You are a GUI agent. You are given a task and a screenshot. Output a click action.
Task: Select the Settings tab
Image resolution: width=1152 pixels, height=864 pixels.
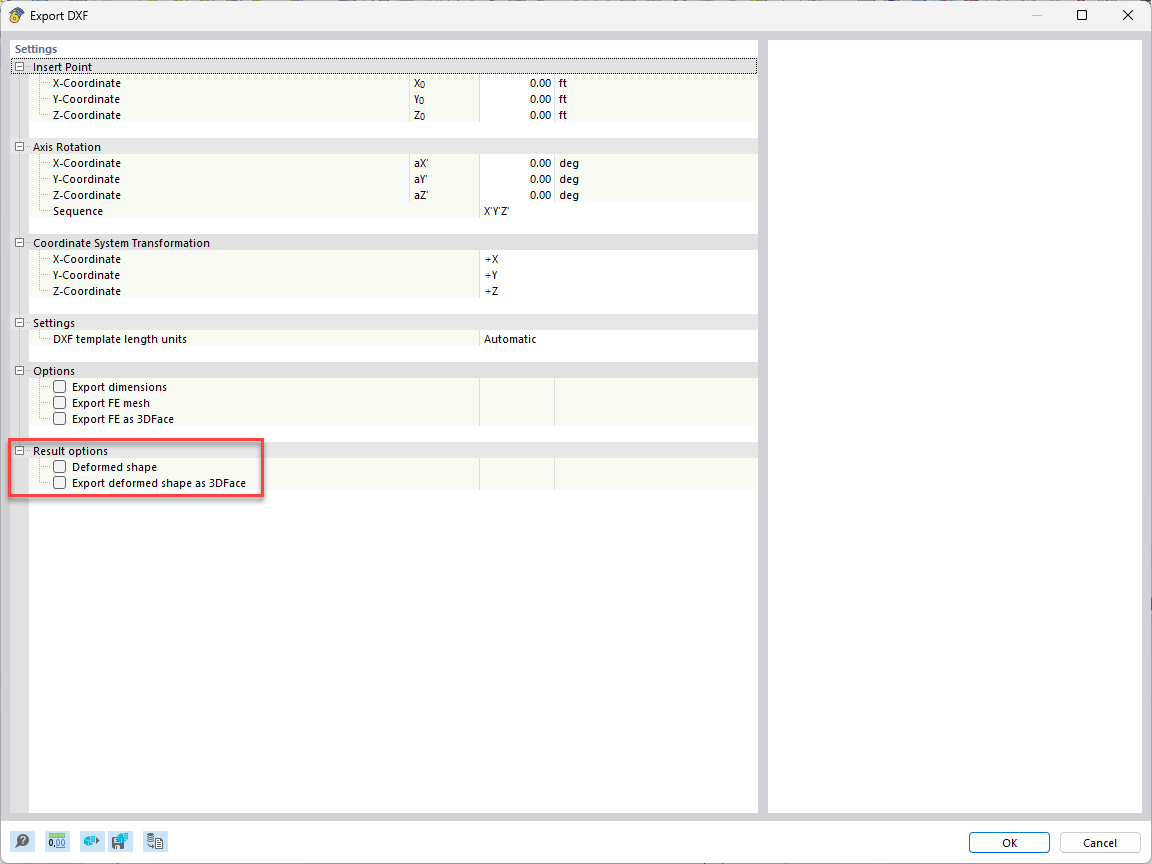tap(36, 48)
